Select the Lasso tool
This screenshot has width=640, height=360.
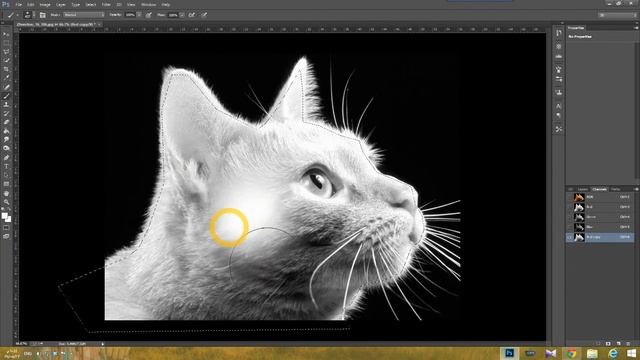pyautogui.click(x=6, y=52)
